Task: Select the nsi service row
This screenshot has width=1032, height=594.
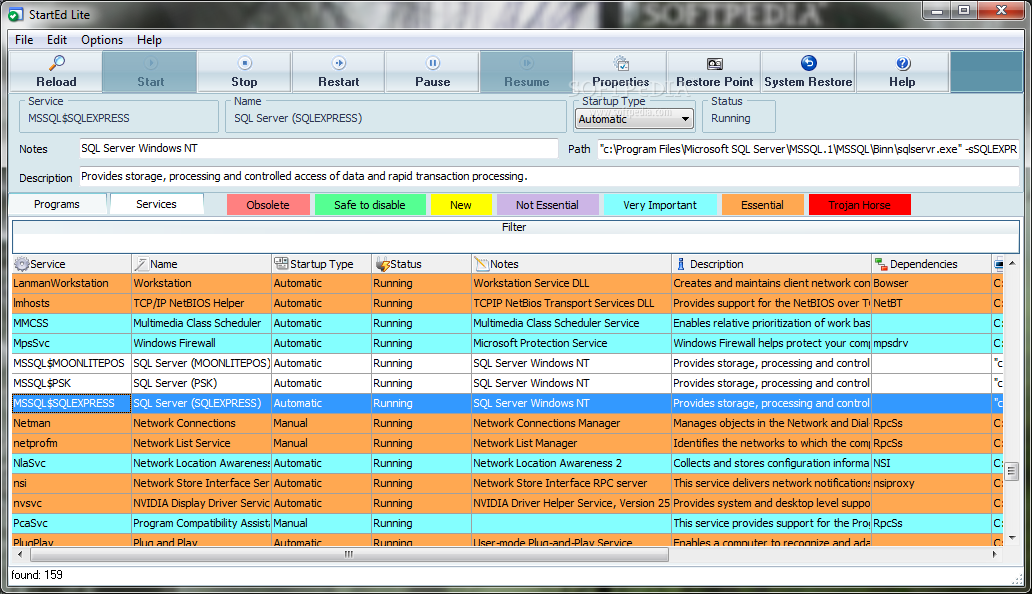Action: point(507,483)
